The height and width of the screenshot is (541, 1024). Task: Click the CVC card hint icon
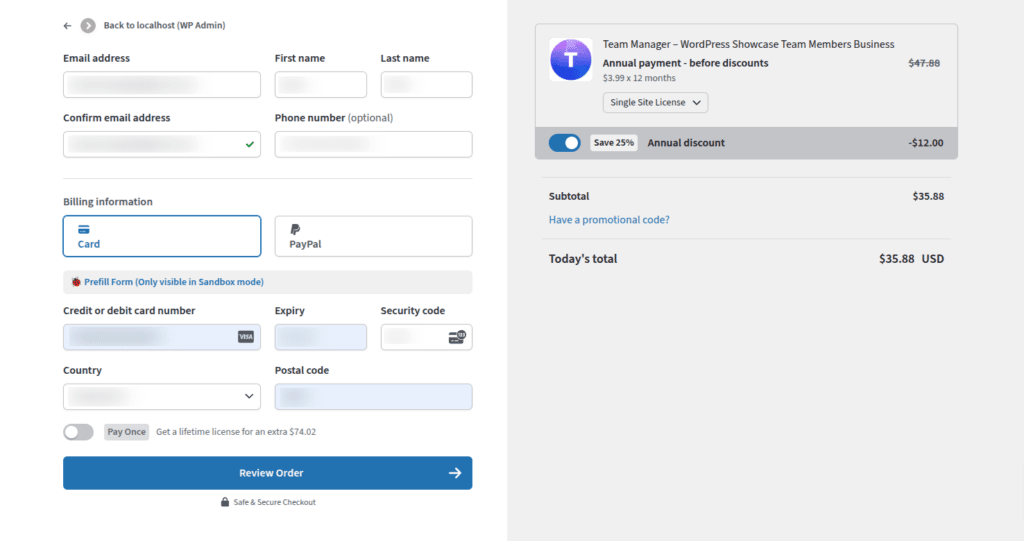(x=457, y=337)
